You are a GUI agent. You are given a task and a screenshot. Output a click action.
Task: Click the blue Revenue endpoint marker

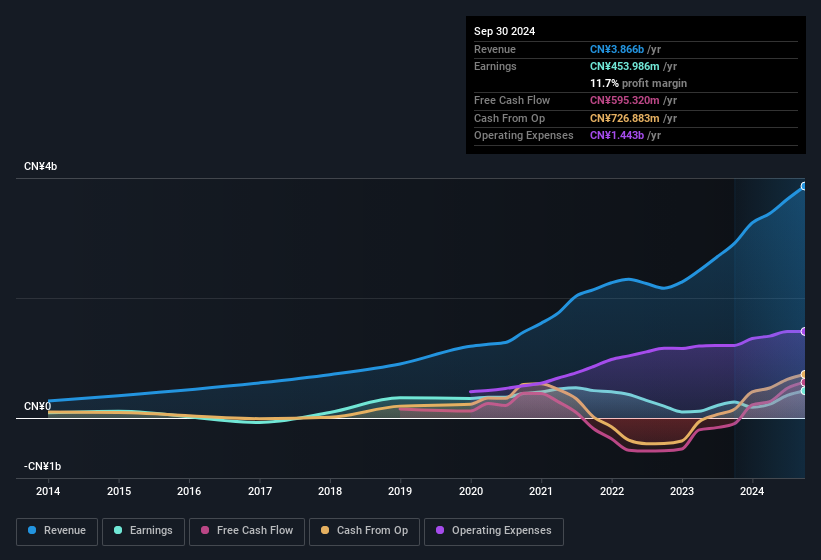click(804, 186)
